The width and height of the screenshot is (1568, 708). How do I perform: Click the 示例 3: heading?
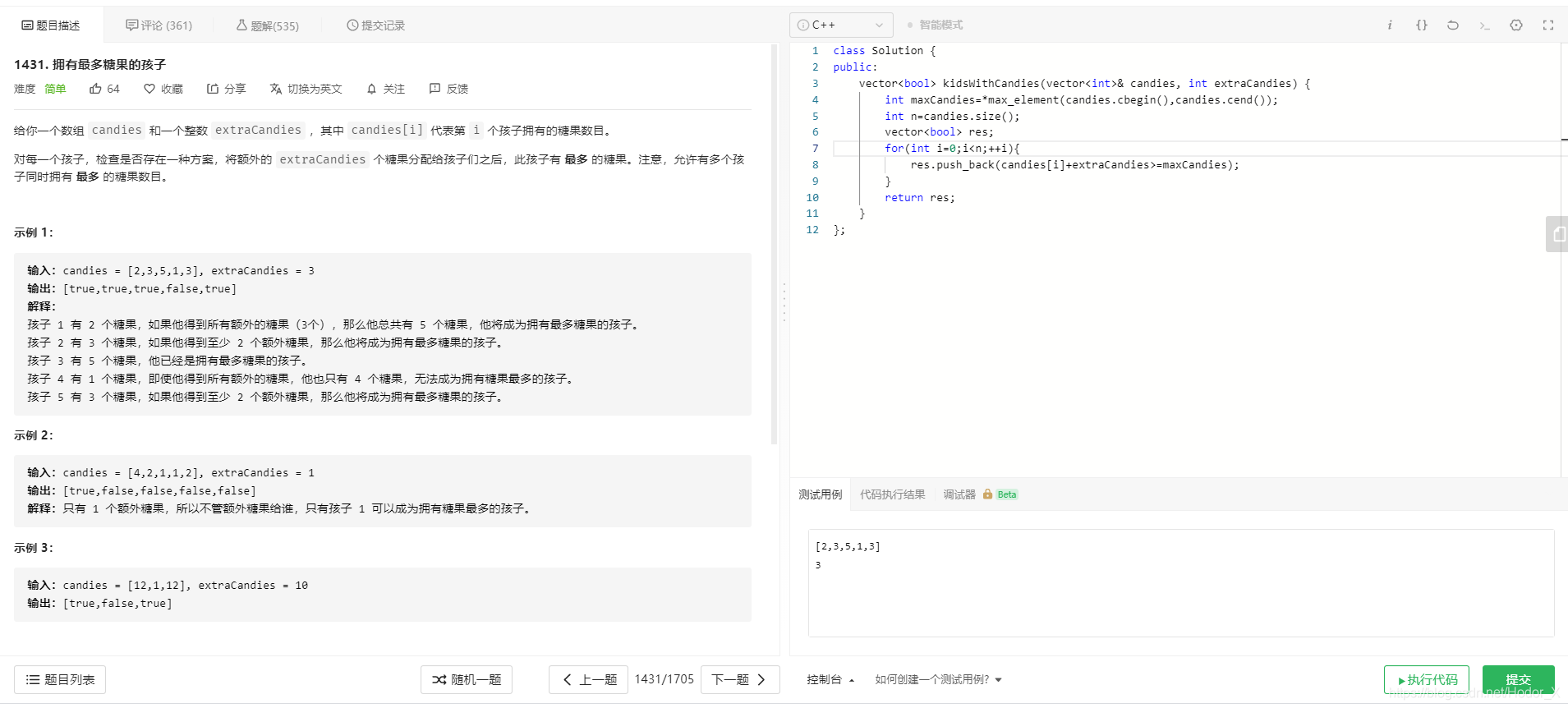coord(34,548)
